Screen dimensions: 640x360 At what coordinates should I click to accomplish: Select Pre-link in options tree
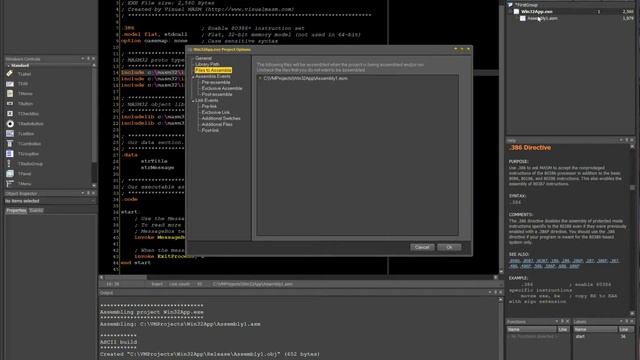209,106
